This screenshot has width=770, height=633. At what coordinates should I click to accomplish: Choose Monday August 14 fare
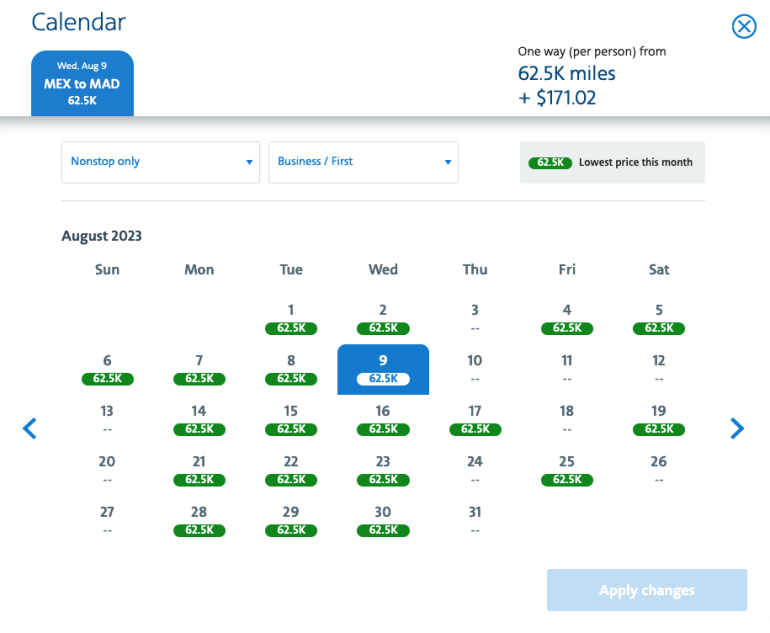(199, 419)
